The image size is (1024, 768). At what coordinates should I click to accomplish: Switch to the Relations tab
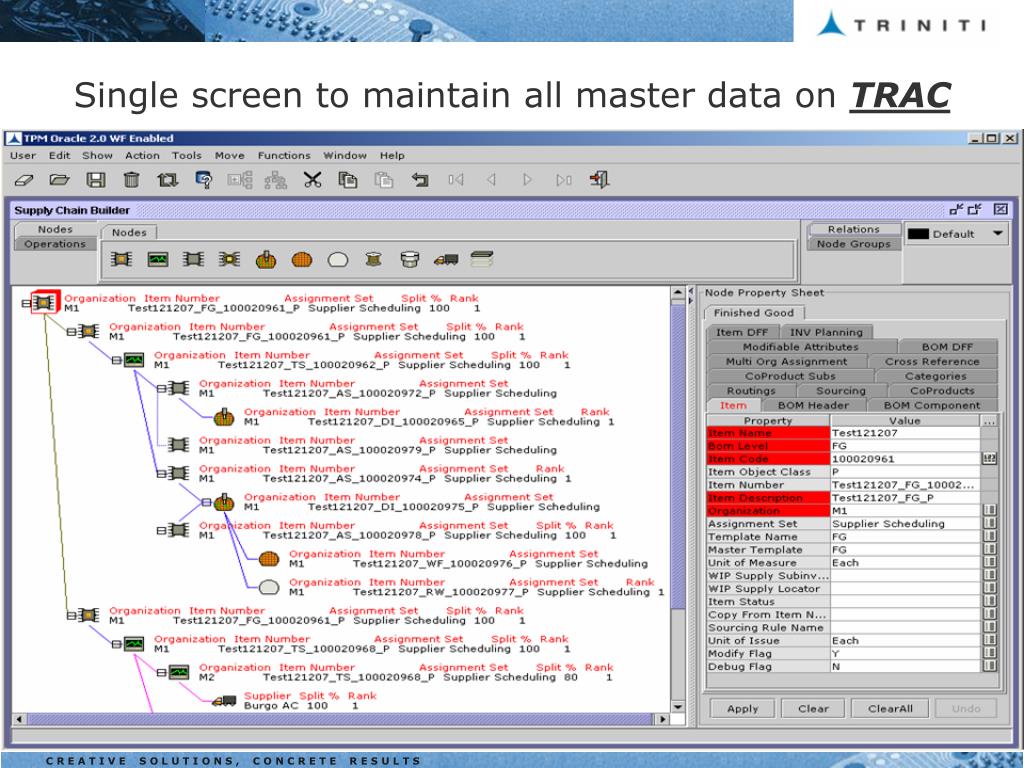click(854, 229)
